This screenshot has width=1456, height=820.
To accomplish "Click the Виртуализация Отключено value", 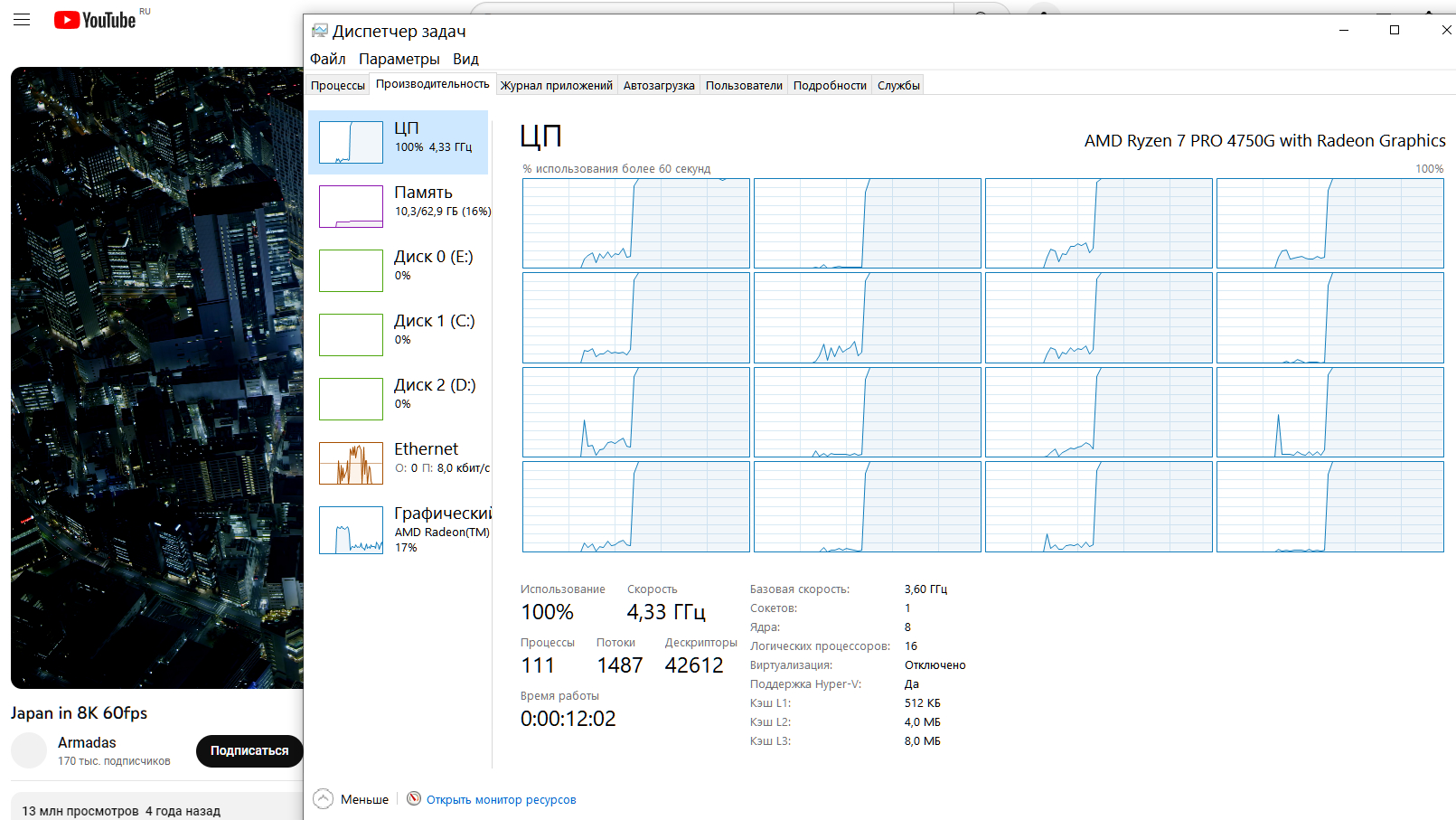I will (935, 664).
